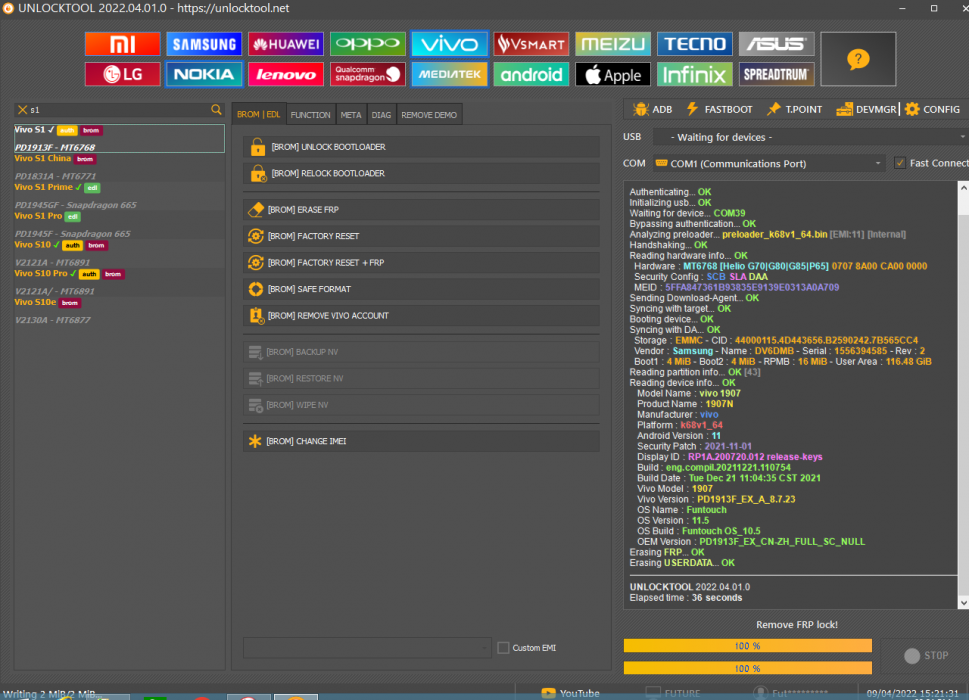This screenshot has width=969, height=700.
Task: Select the MediaTek platform logo
Action: pyautogui.click(x=449, y=74)
